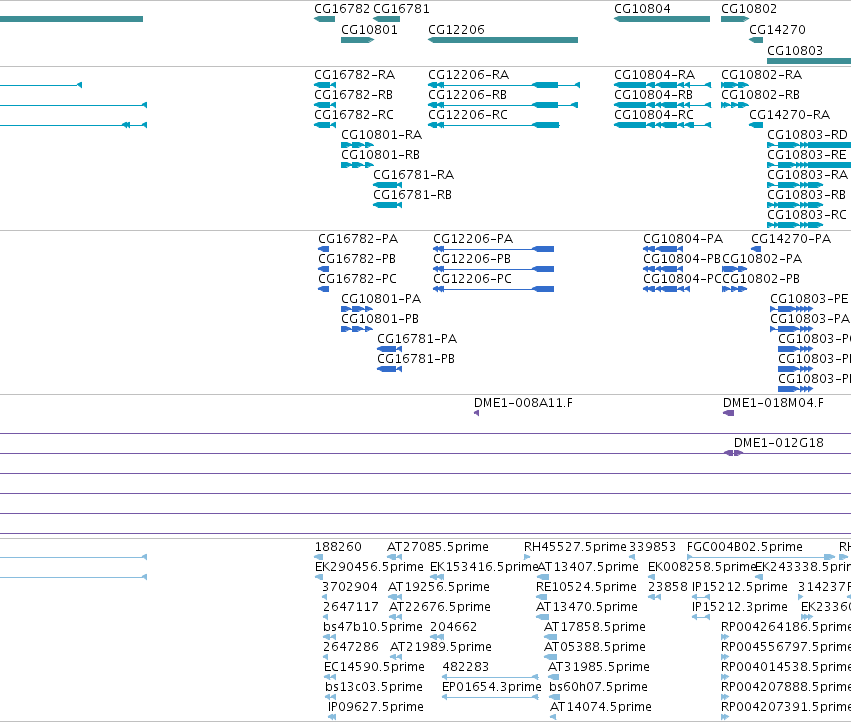The width and height of the screenshot is (851, 722).
Task: Click protein CG16782-PA
Action: 358,239
